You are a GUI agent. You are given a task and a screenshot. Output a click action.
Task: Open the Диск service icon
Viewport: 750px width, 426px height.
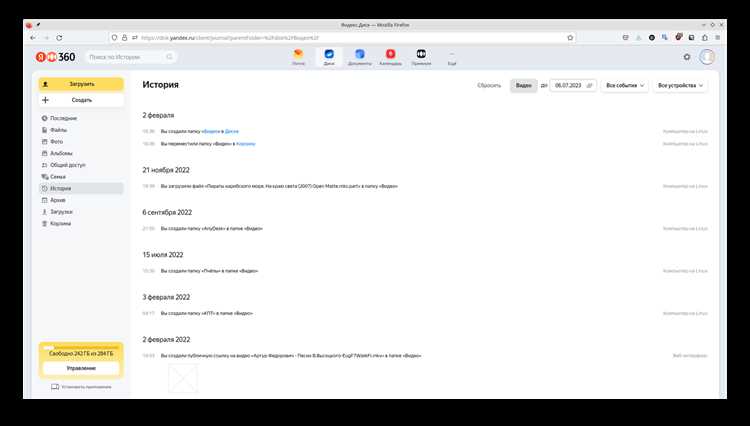(x=329, y=57)
